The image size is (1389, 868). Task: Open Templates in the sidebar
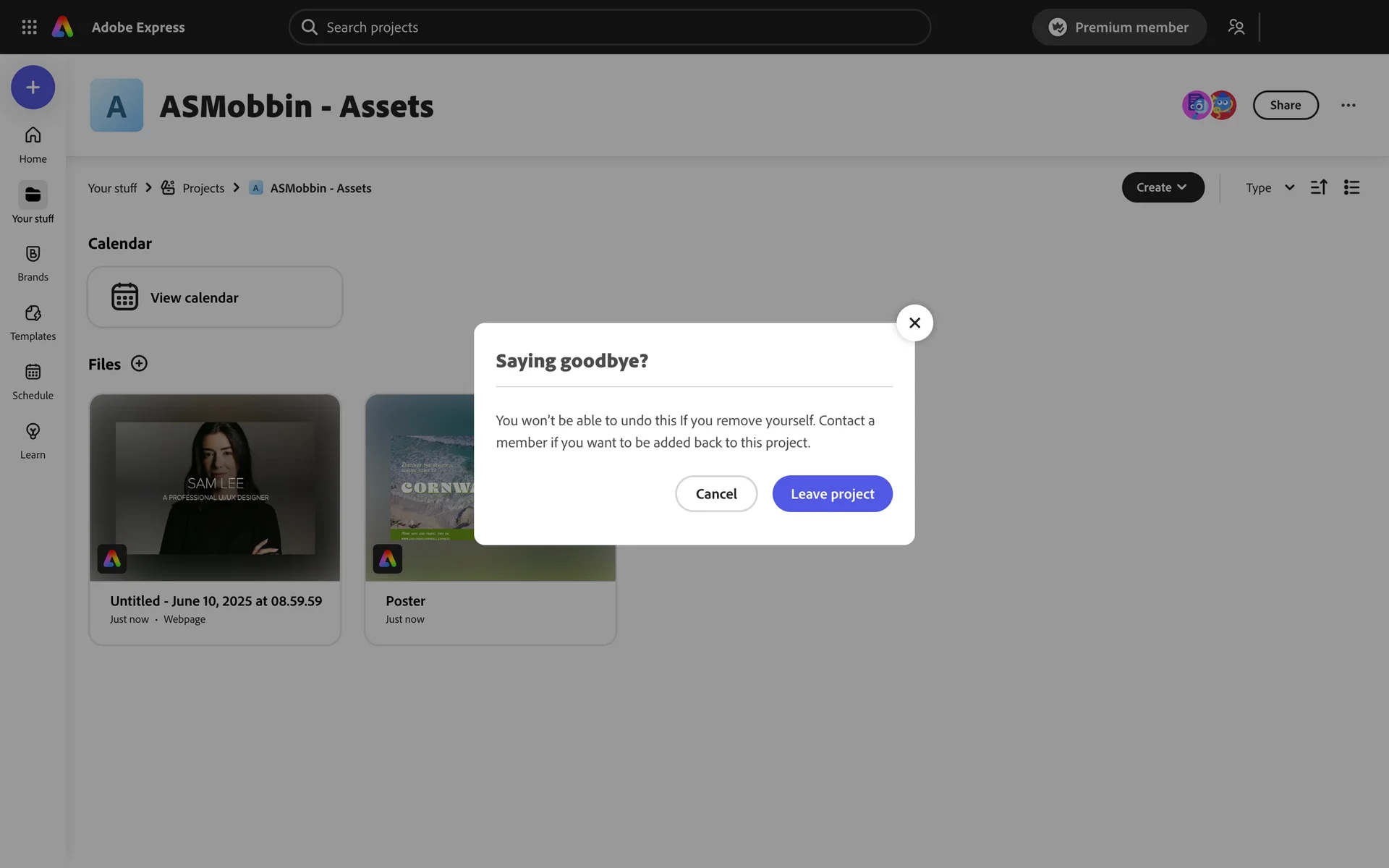33,323
